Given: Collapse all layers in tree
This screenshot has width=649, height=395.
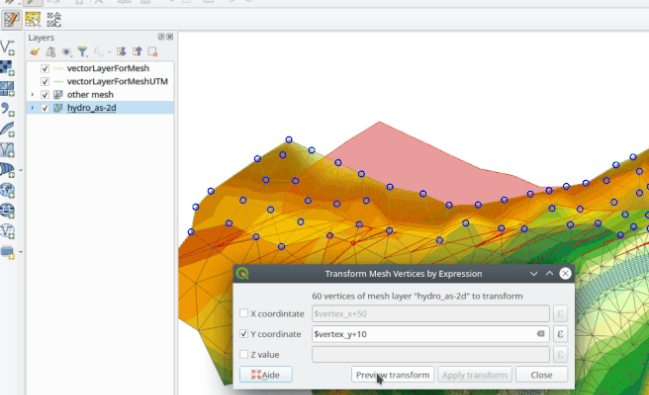Looking at the screenshot, I should click(137, 52).
